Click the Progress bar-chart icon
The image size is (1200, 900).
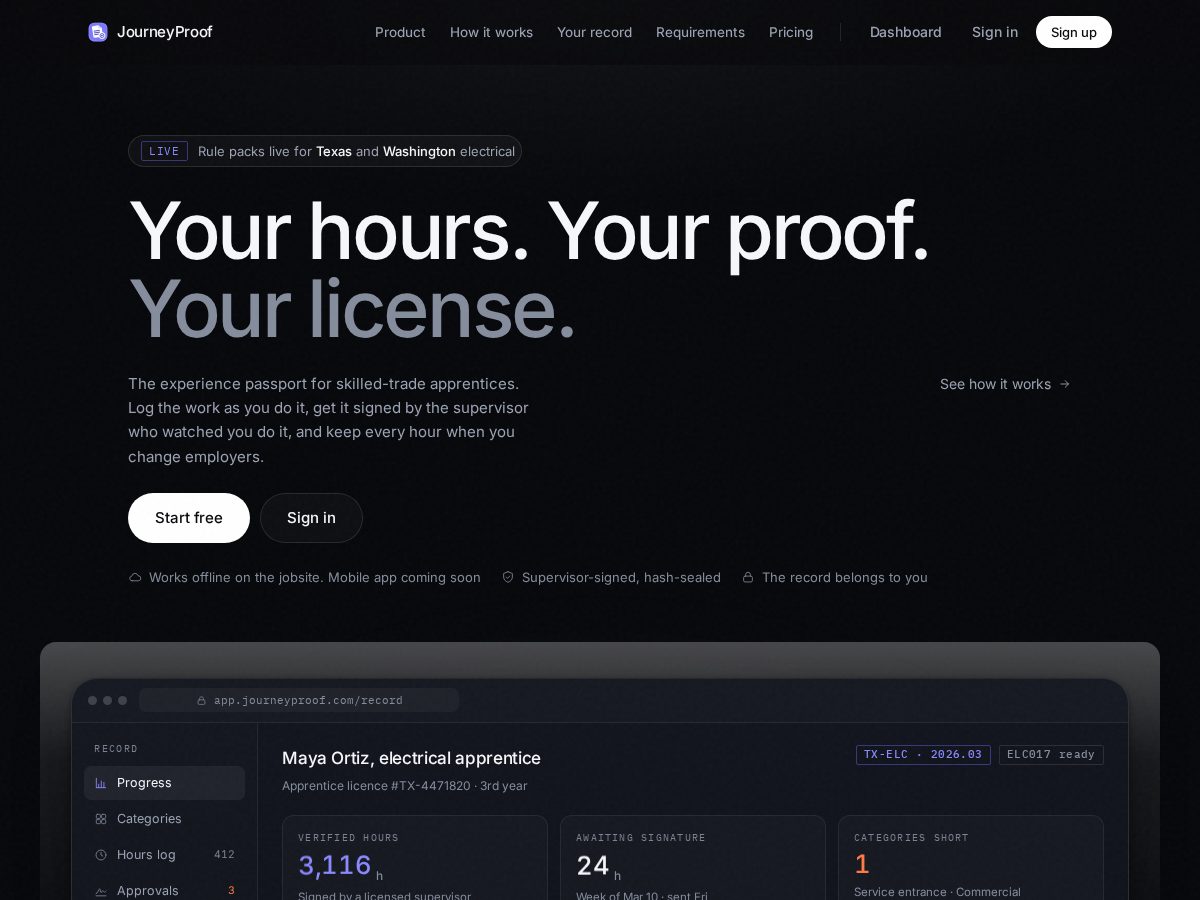(x=101, y=783)
